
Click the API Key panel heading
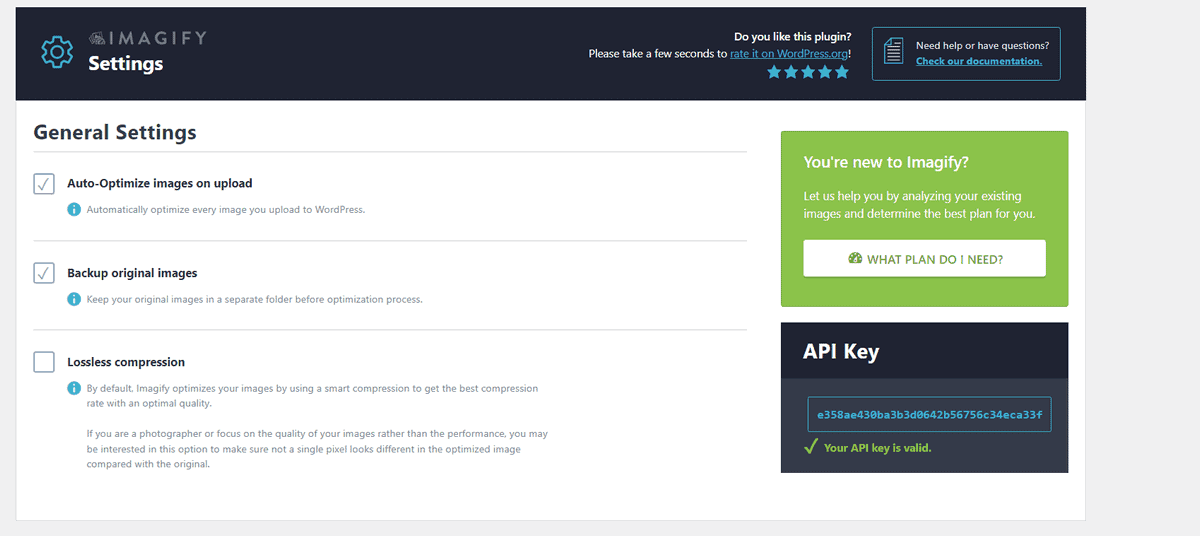(x=841, y=351)
